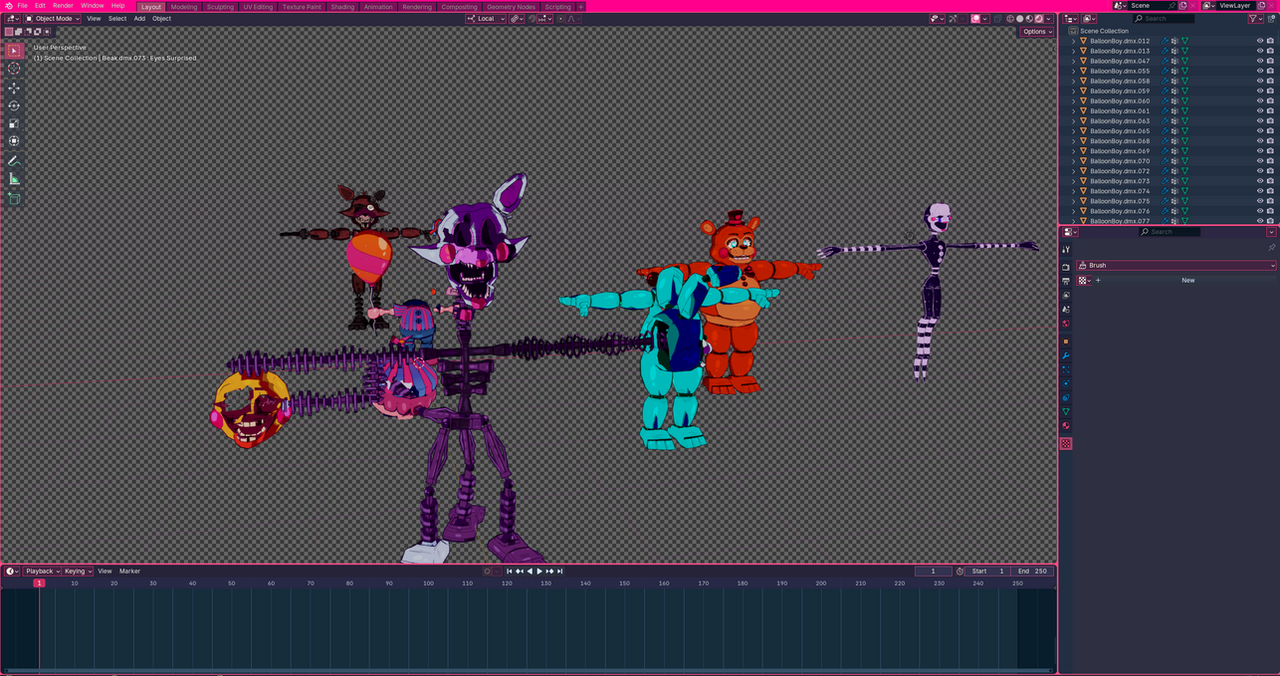1280x676 pixels.
Task: Switch to solid viewport shading
Action: (x=1019, y=18)
